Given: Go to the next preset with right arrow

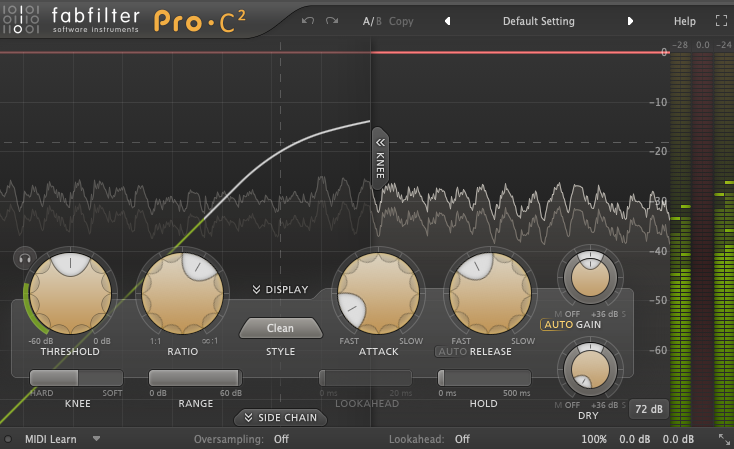Looking at the screenshot, I should pos(630,21).
